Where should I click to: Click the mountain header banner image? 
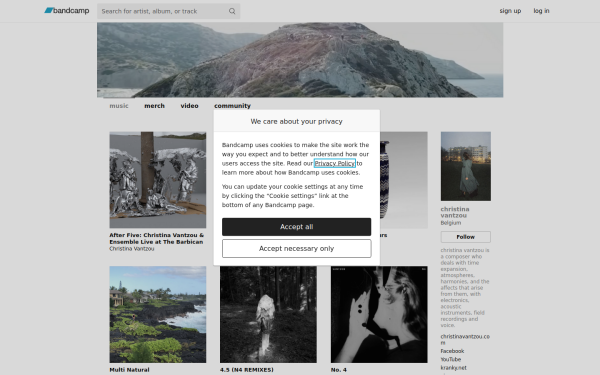pyautogui.click(x=300, y=60)
